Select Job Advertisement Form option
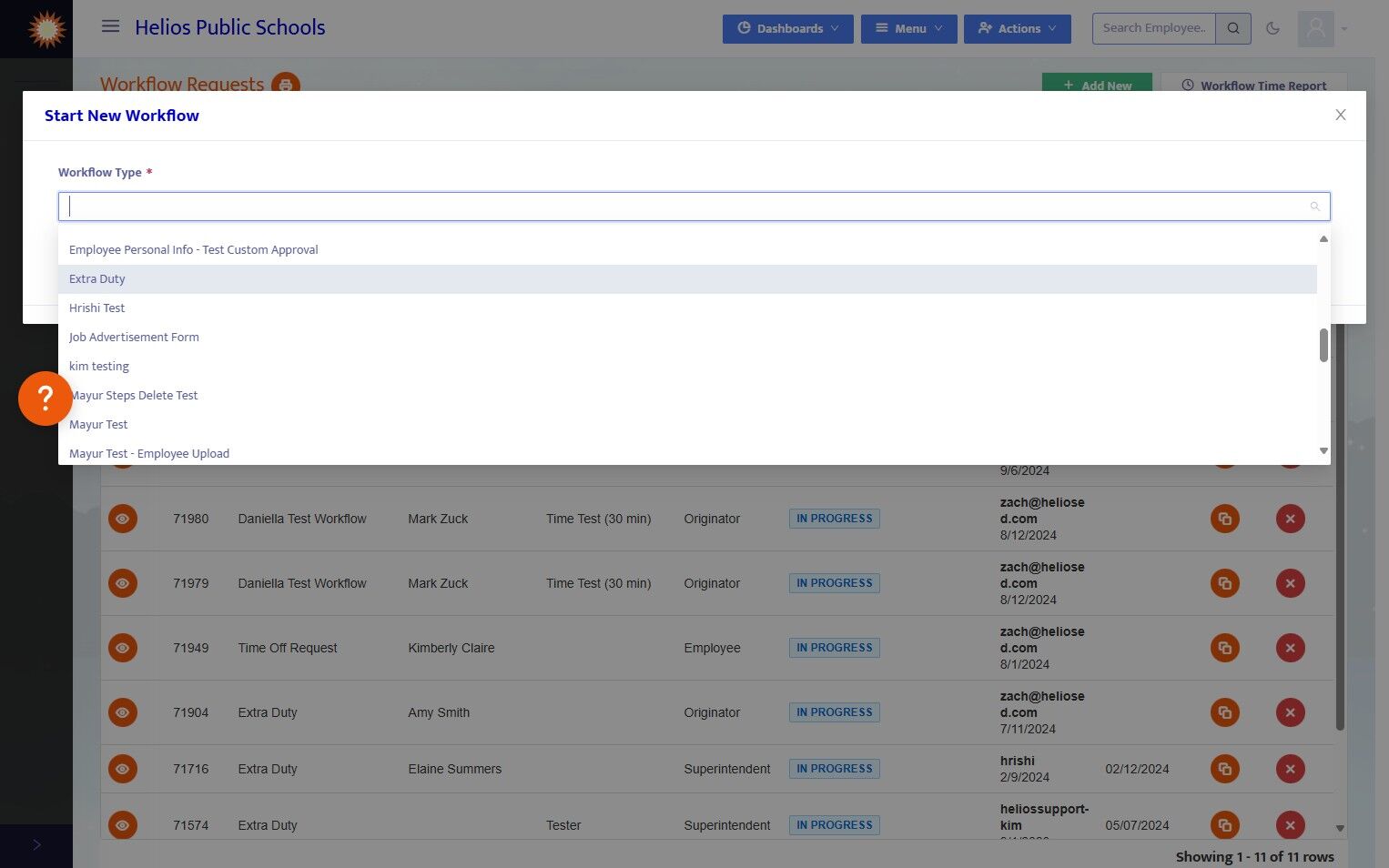1389x868 pixels. [687, 338]
